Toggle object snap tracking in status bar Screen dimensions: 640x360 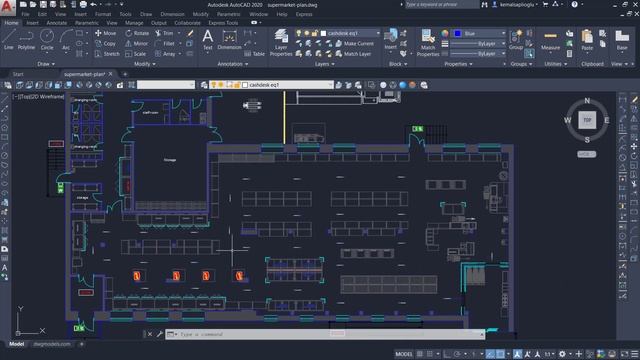(x=490, y=354)
